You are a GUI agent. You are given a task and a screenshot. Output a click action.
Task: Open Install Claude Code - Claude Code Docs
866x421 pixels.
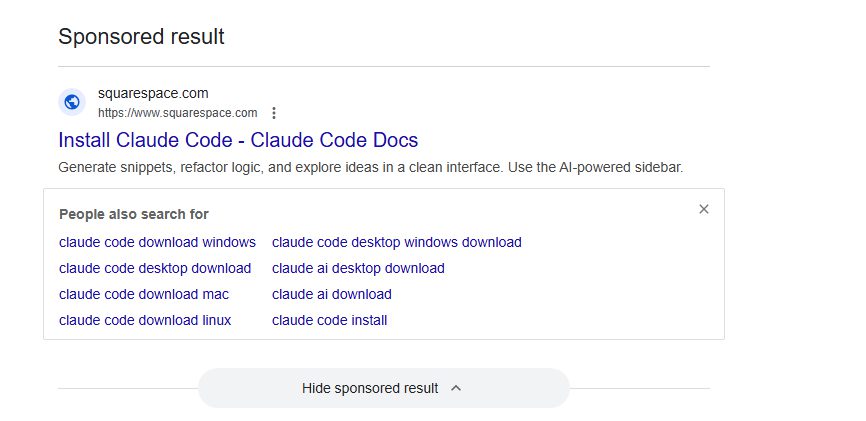click(238, 140)
